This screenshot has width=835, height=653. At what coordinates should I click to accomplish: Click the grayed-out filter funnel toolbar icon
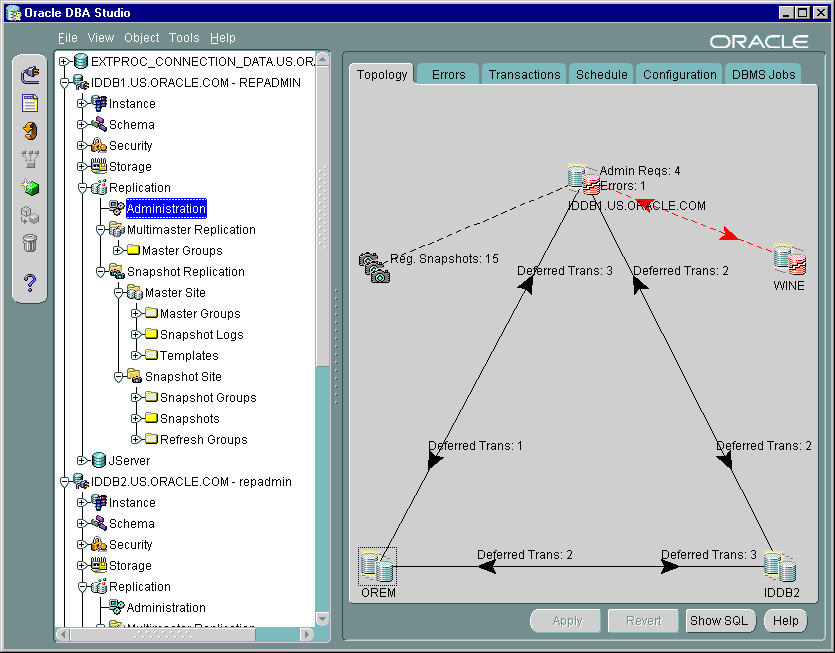pos(30,159)
